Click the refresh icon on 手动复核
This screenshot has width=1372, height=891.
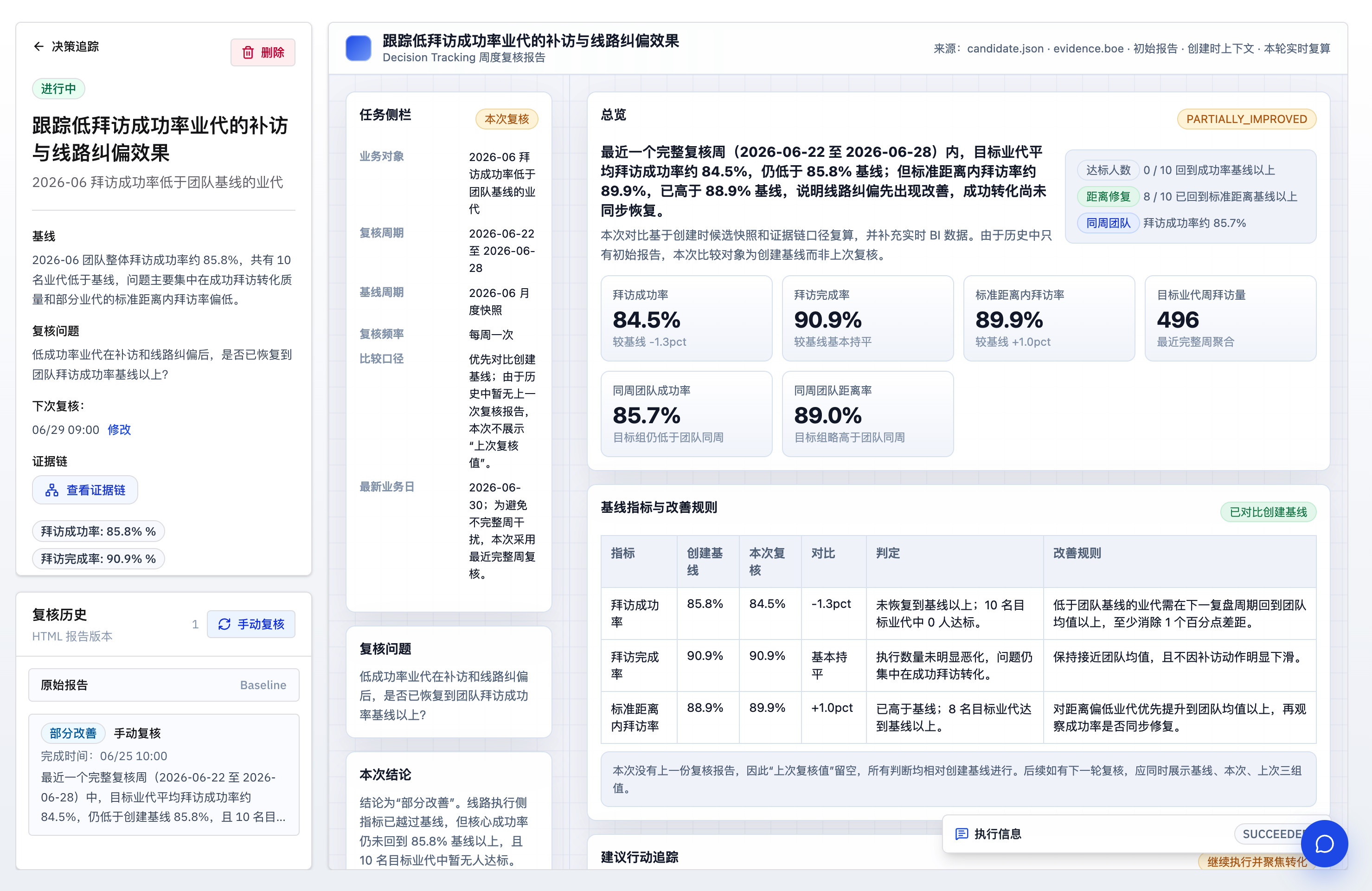pos(224,624)
